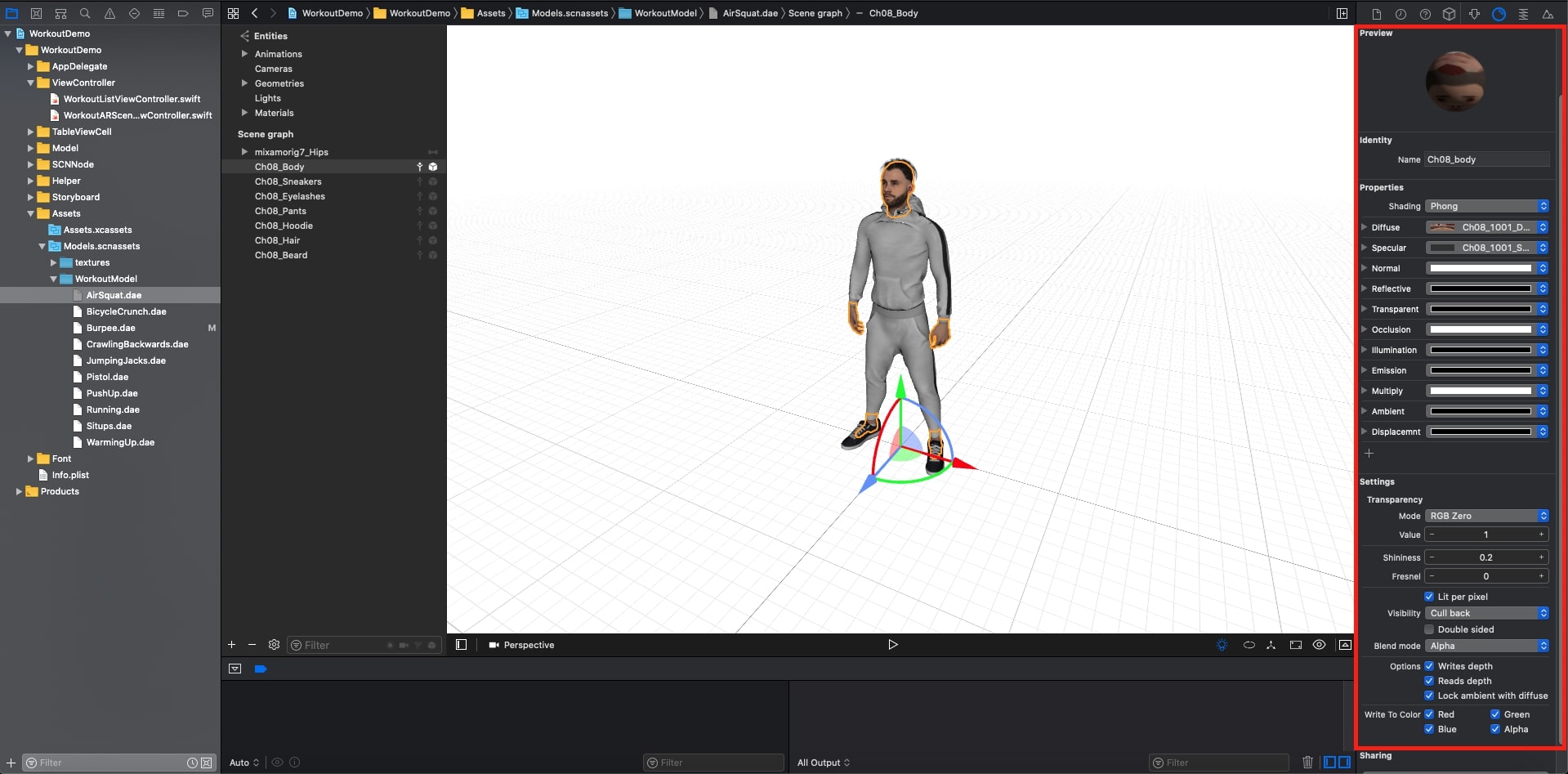Expand the Animations entity group
Viewport: 1568px width, 774px height.
244,54
